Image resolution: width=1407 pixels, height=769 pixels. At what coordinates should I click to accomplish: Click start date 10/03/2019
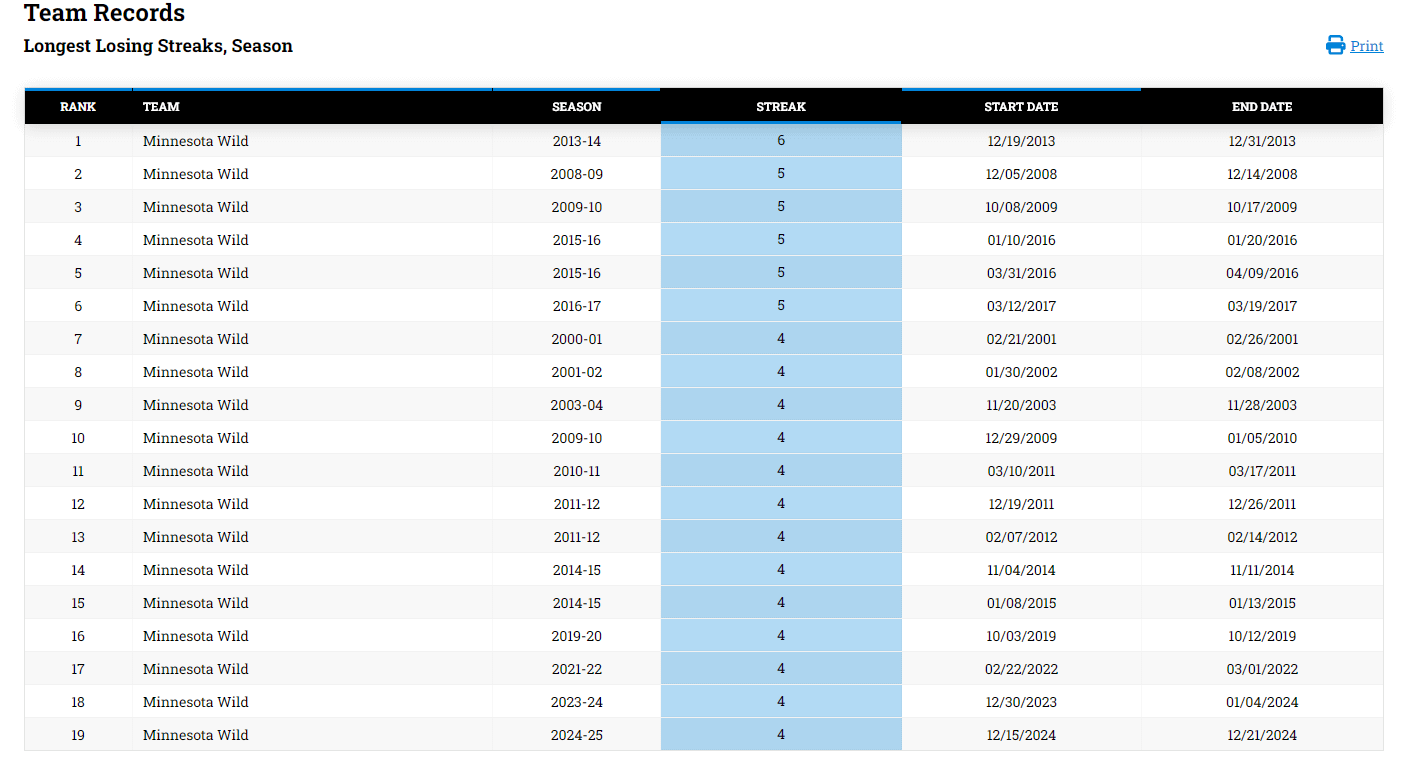pyautogui.click(x=1020, y=636)
